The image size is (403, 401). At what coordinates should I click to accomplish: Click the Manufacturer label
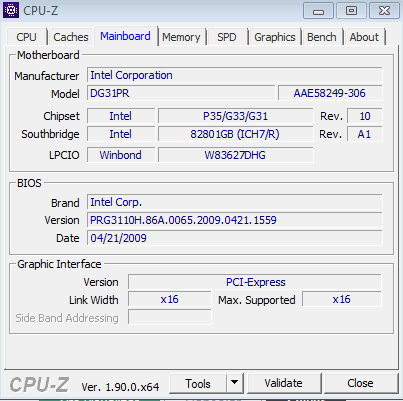47,76
